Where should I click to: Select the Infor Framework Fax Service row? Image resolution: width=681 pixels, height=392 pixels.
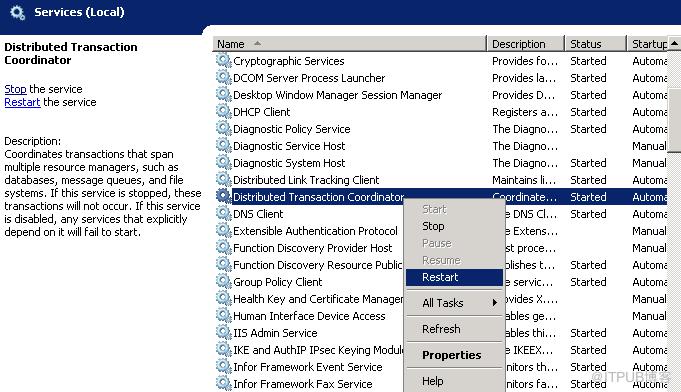(302, 384)
